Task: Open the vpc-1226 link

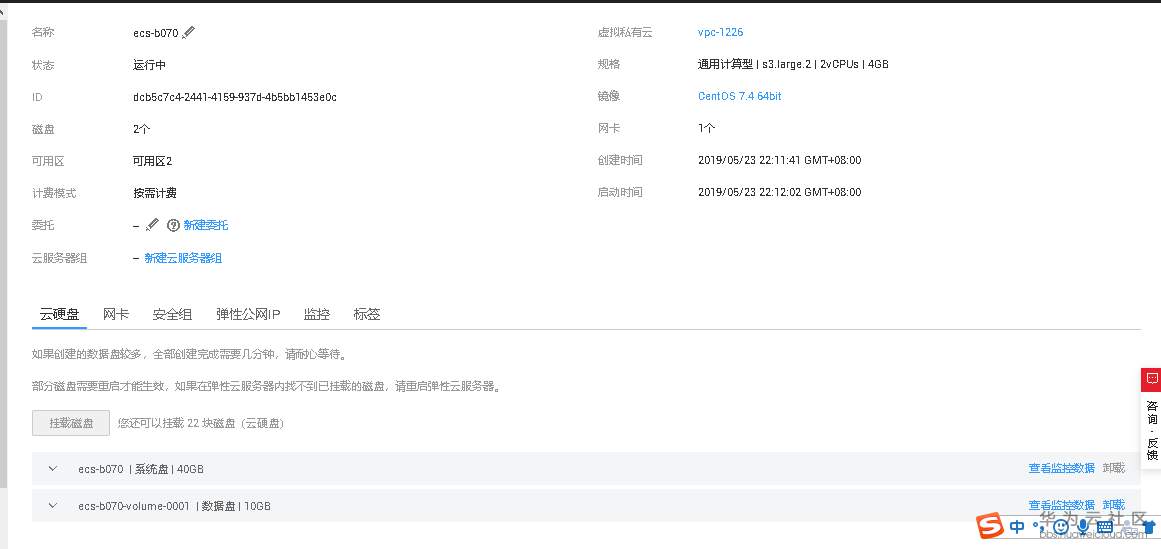Action: pos(720,33)
